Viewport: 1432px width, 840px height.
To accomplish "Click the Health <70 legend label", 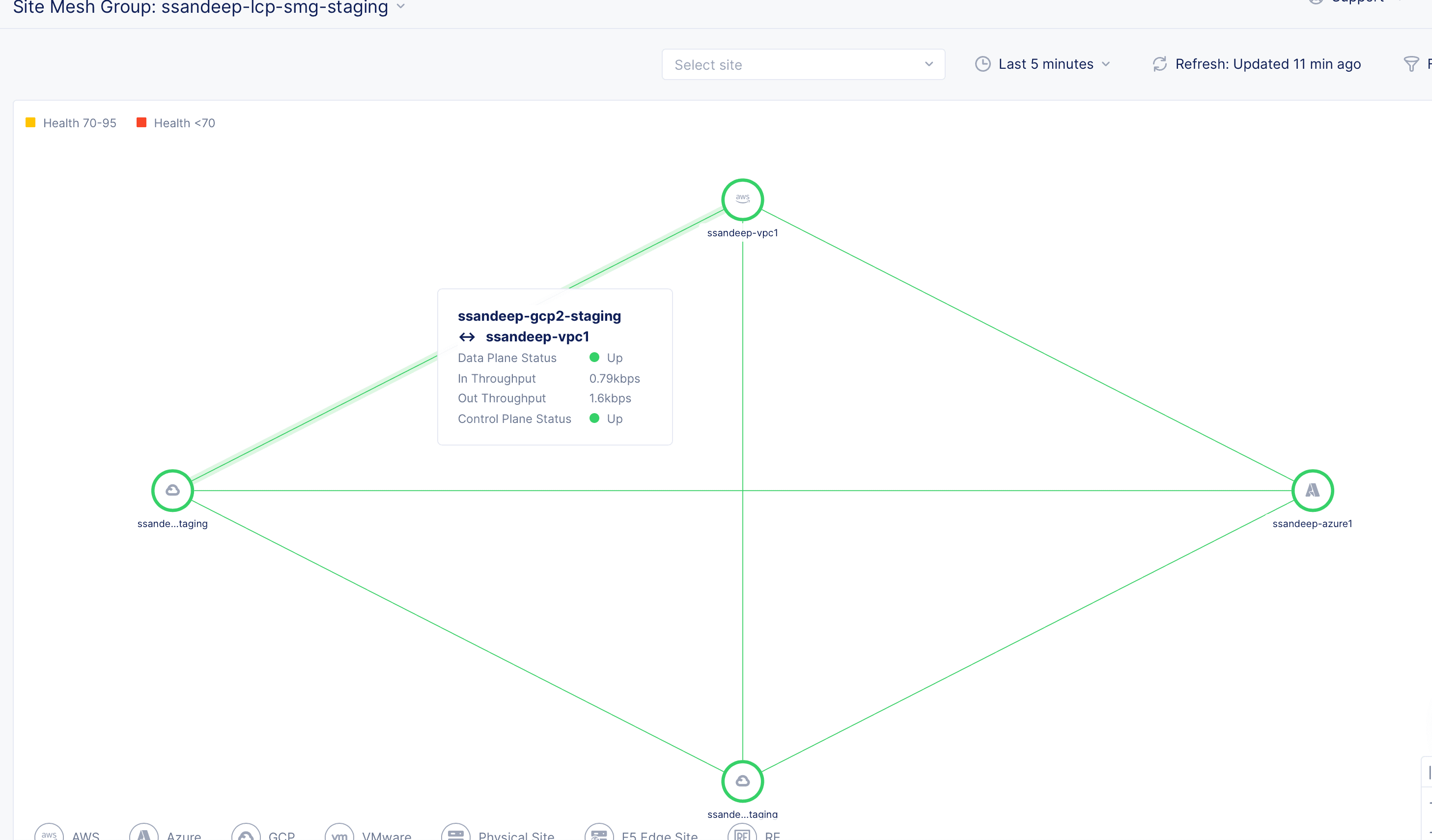I will point(184,123).
